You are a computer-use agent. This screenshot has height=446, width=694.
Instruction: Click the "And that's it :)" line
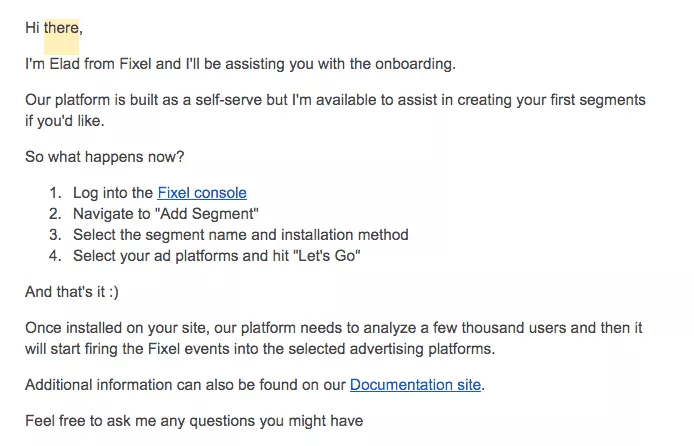point(72,292)
